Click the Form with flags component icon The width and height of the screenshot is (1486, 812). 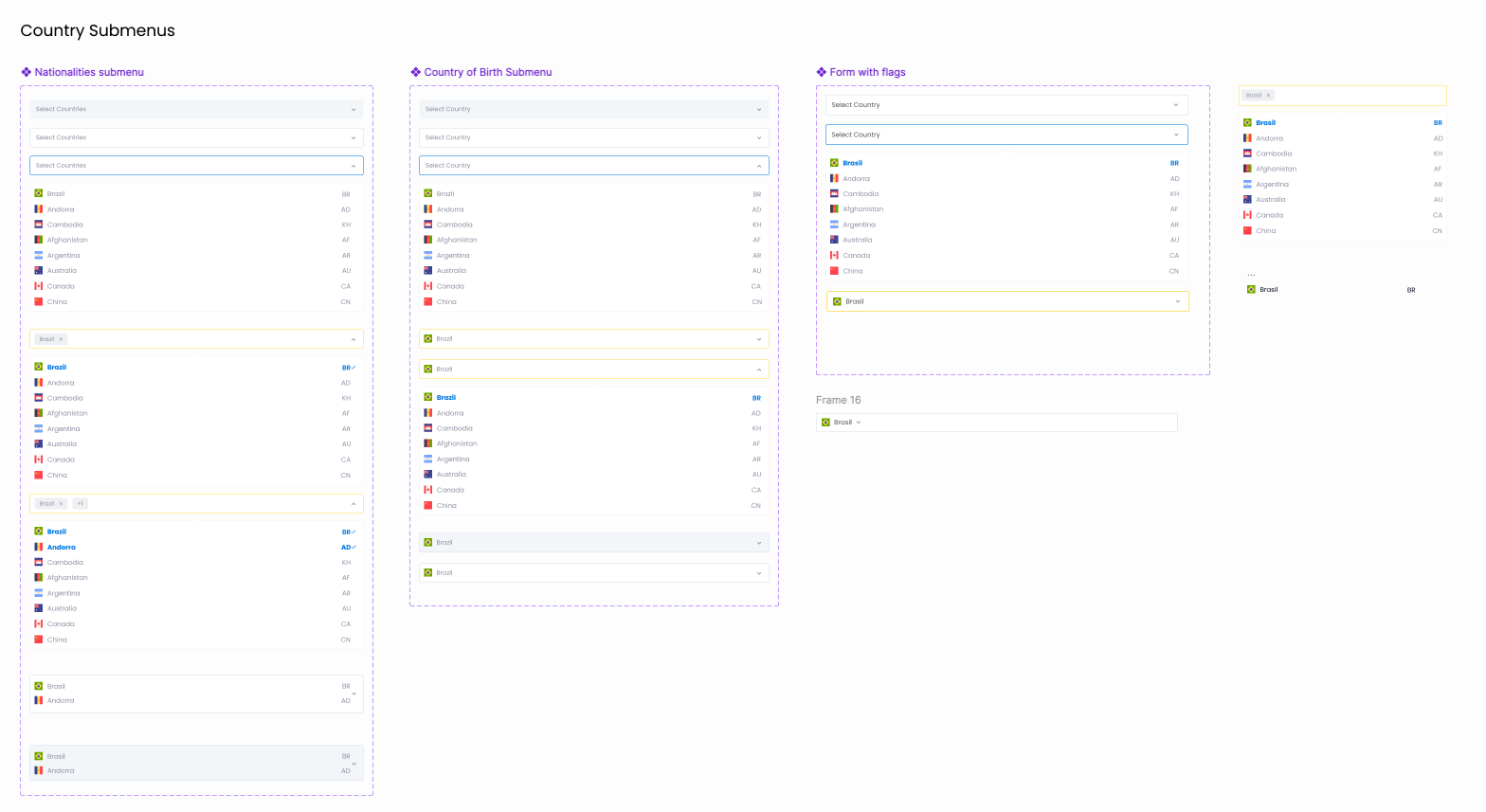click(x=821, y=72)
